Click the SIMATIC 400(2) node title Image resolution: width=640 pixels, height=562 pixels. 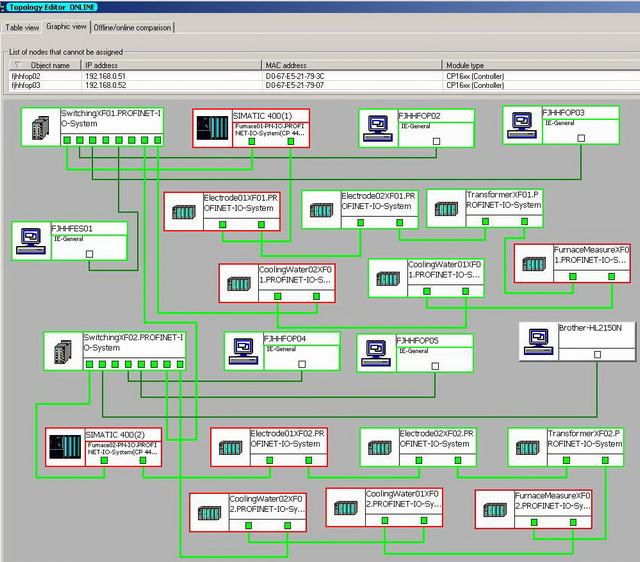pos(115,435)
